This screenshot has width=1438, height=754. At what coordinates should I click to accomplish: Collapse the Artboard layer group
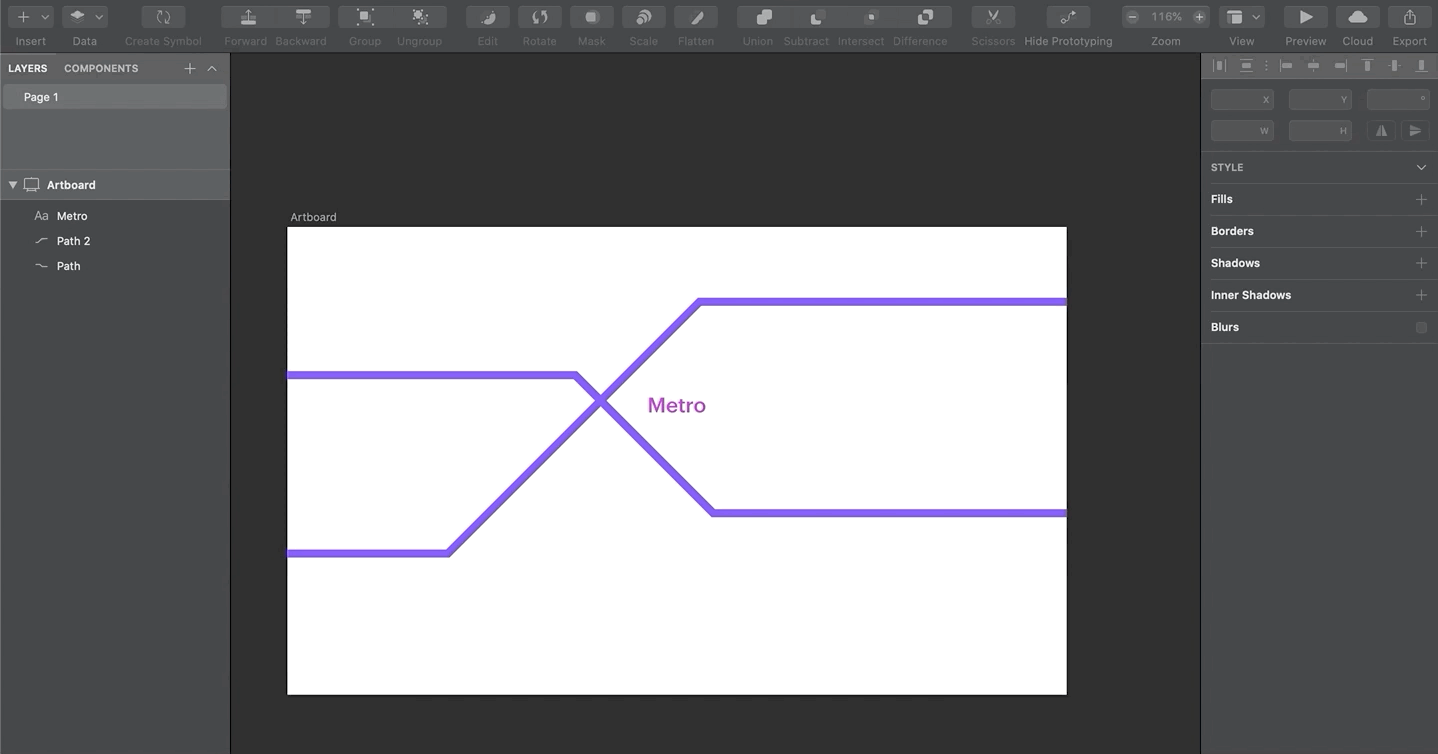pyautogui.click(x=12, y=184)
